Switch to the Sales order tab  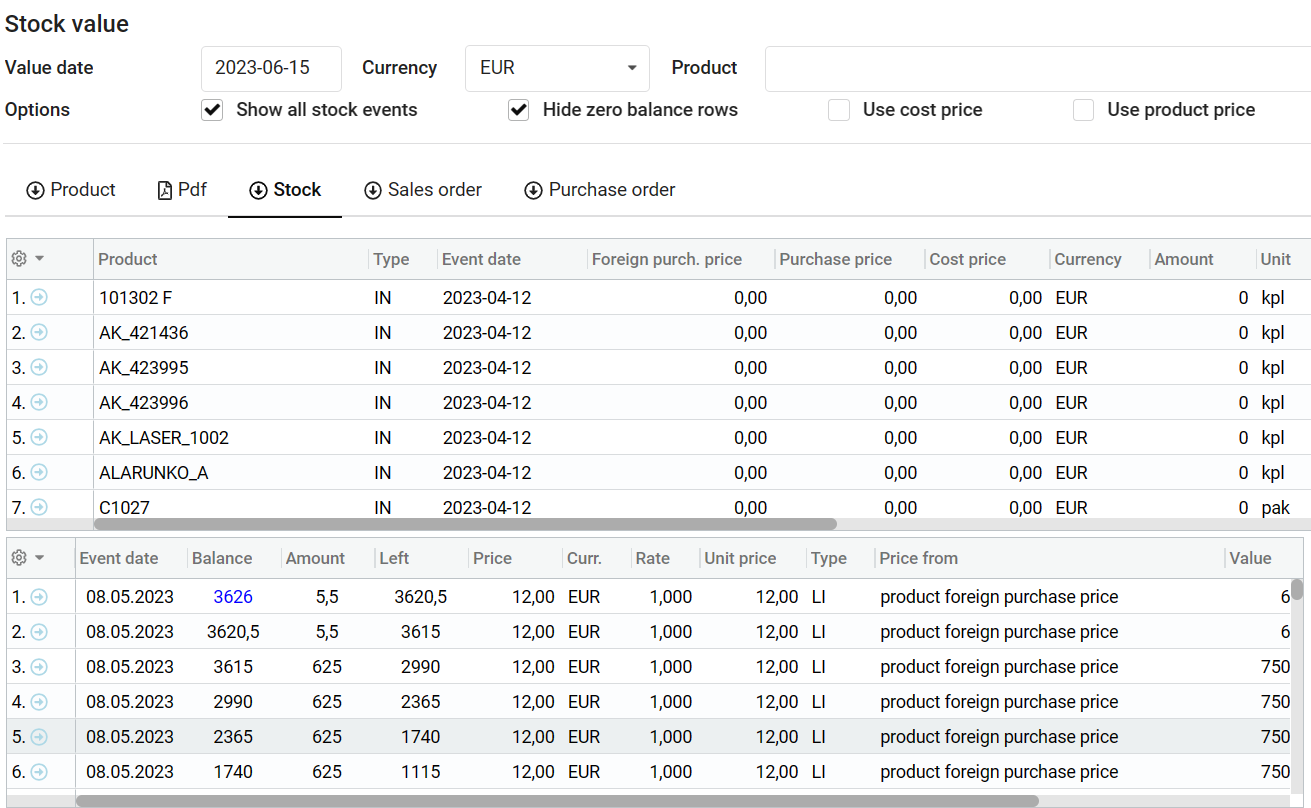[x=423, y=190]
